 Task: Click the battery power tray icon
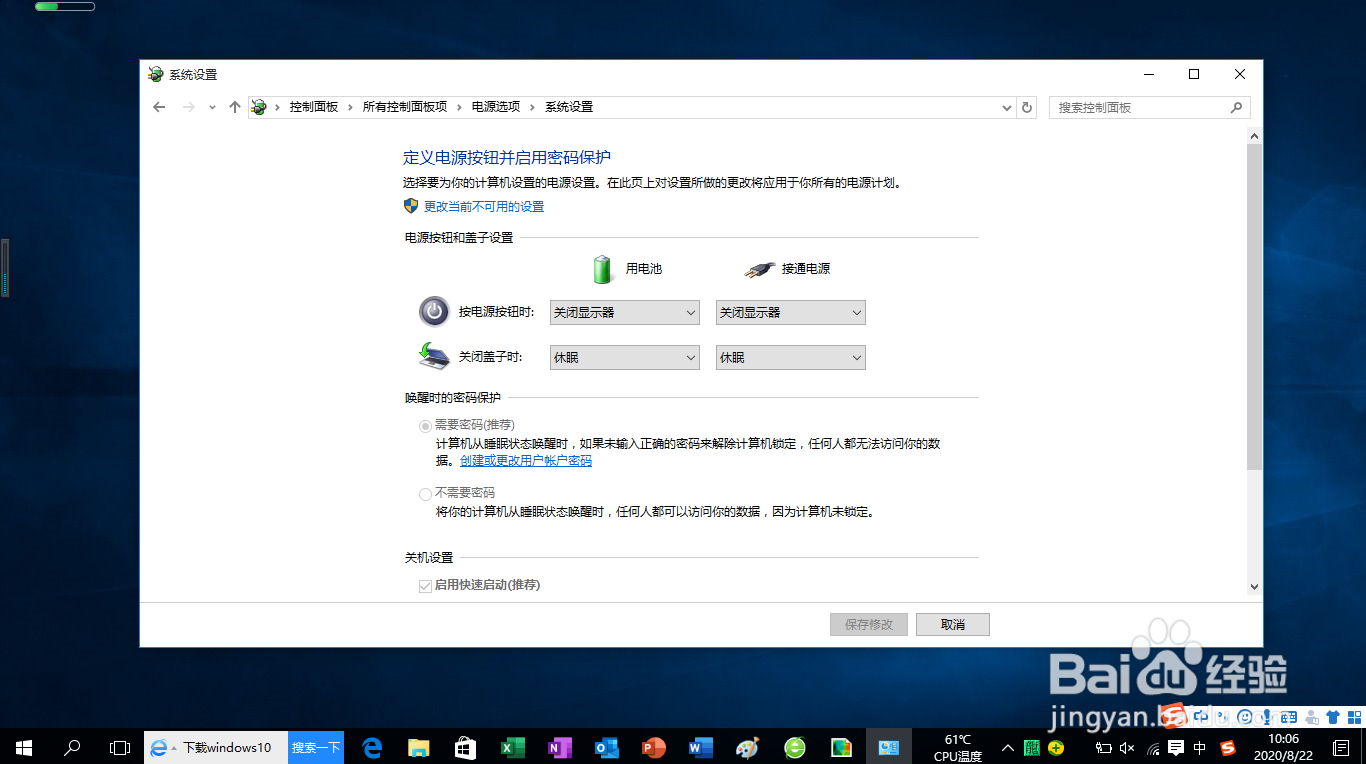click(x=1103, y=748)
